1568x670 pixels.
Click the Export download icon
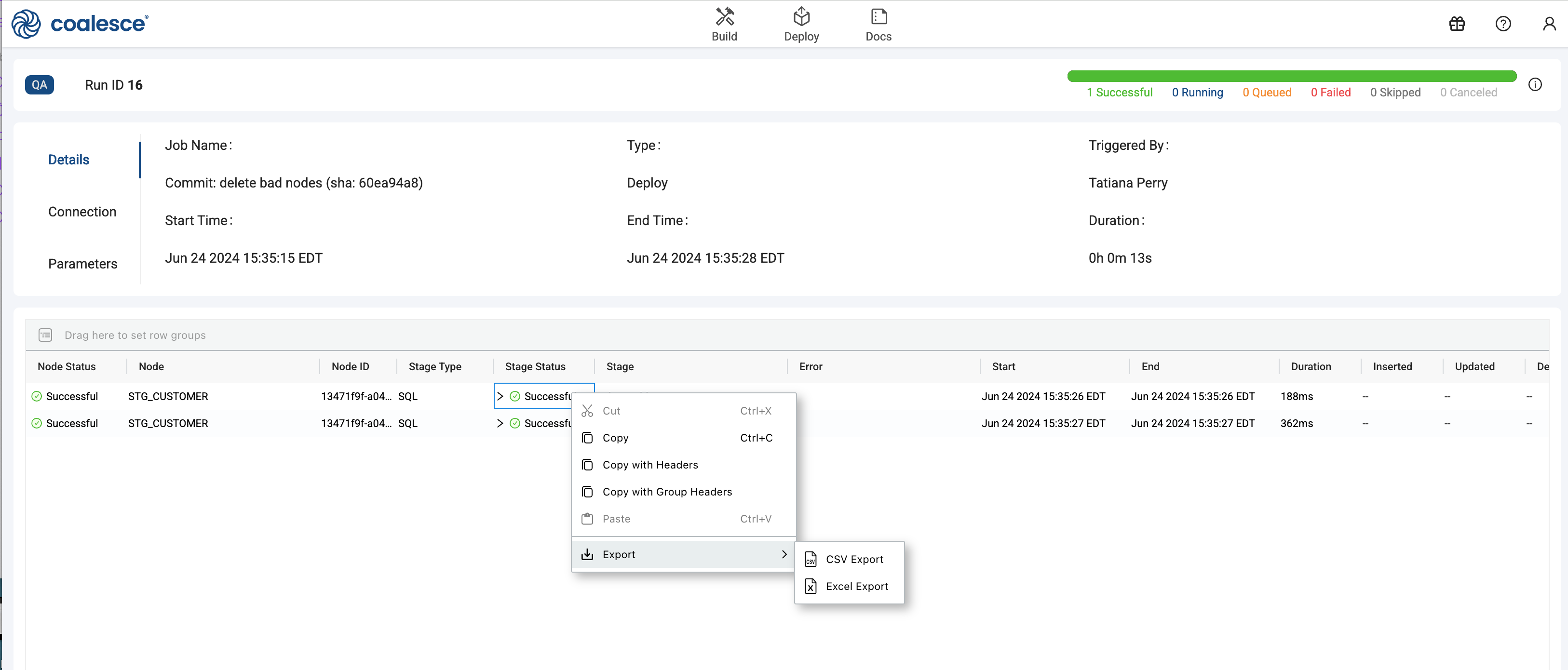coord(587,554)
